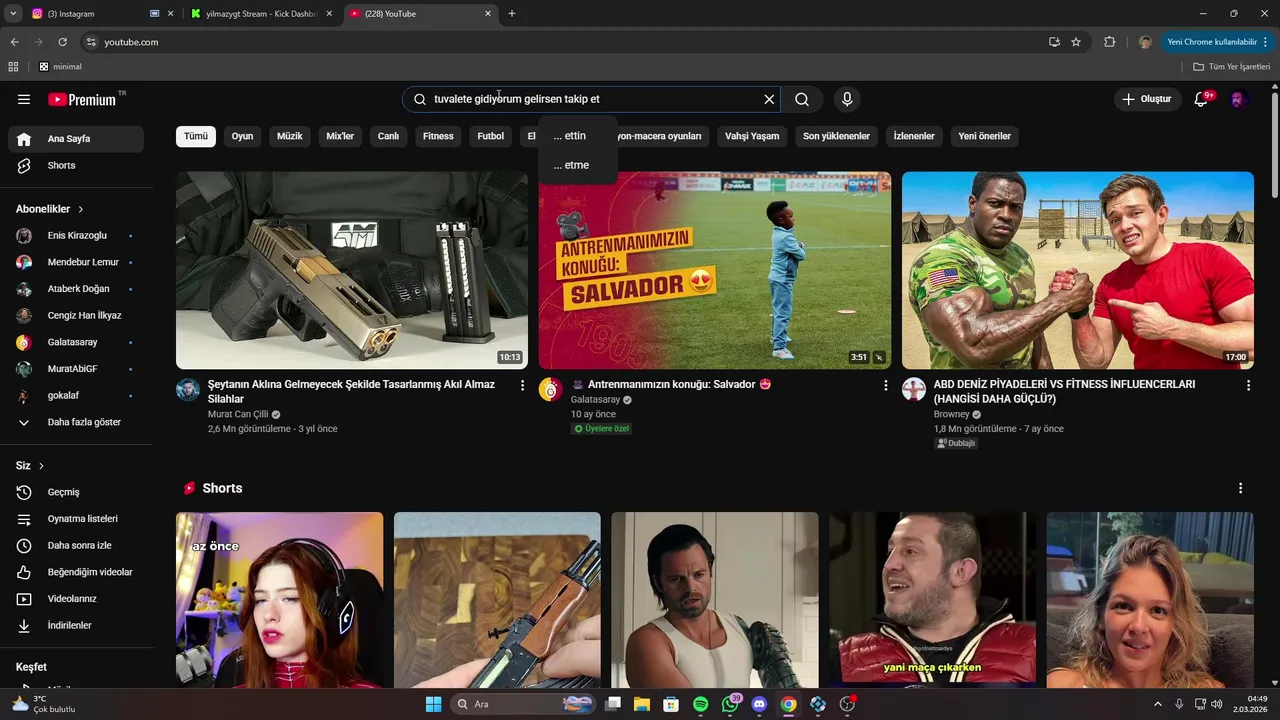Screen dimensions: 1280x720
Task: Open the Windows Start menu
Action: point(433,704)
